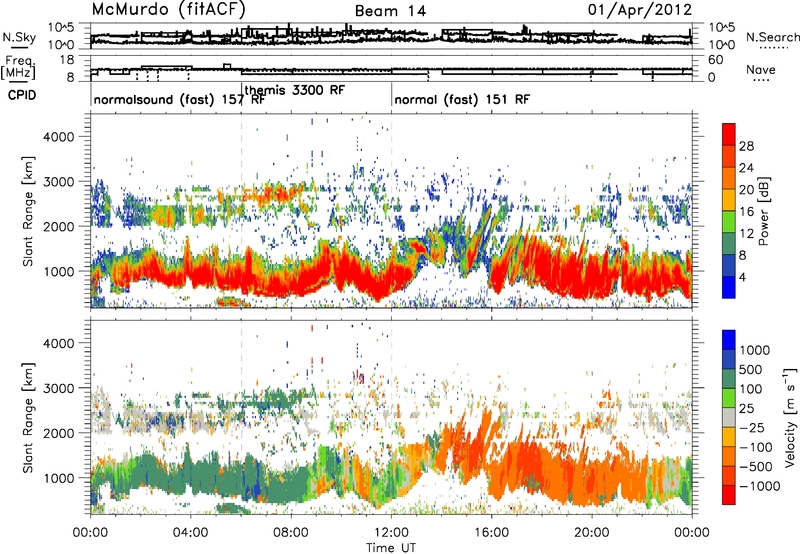This screenshot has height=554, width=800.
Task: Click the -1000 label on Velocity colorbar
Action: [759, 486]
